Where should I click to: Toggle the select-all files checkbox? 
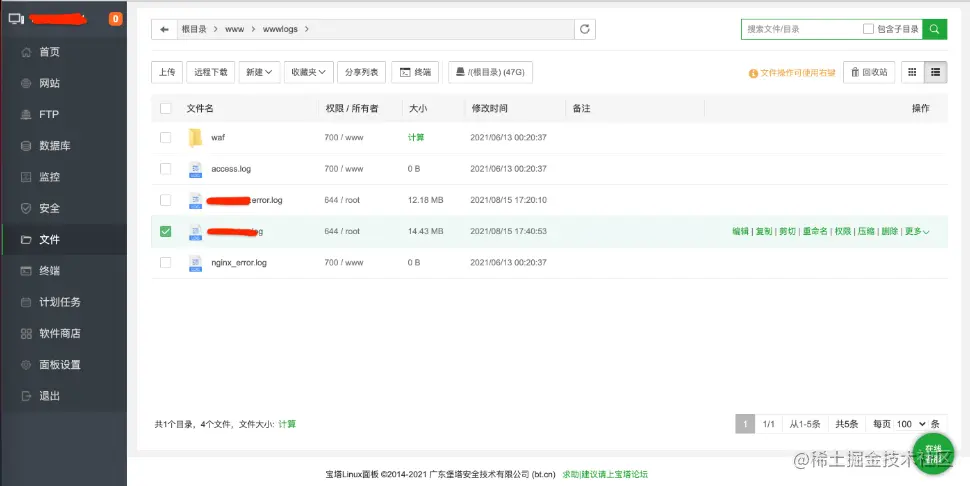[165, 108]
